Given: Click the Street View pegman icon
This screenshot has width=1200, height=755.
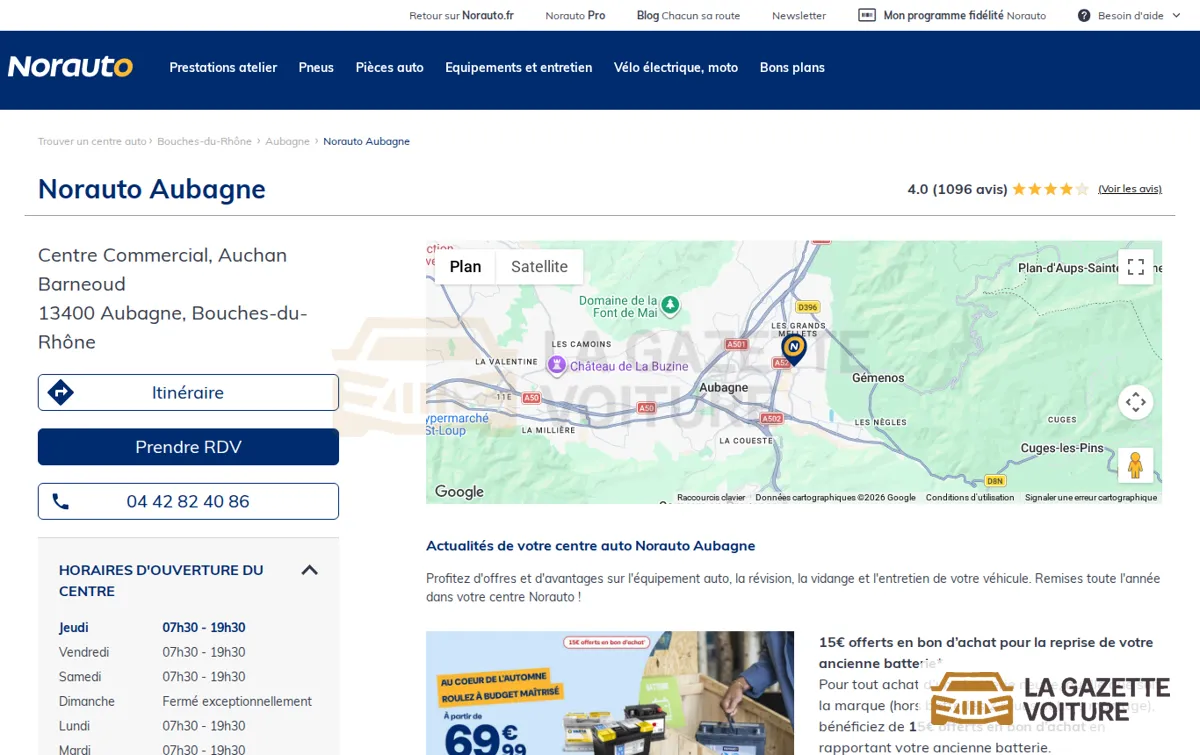Looking at the screenshot, I should 1136,466.
